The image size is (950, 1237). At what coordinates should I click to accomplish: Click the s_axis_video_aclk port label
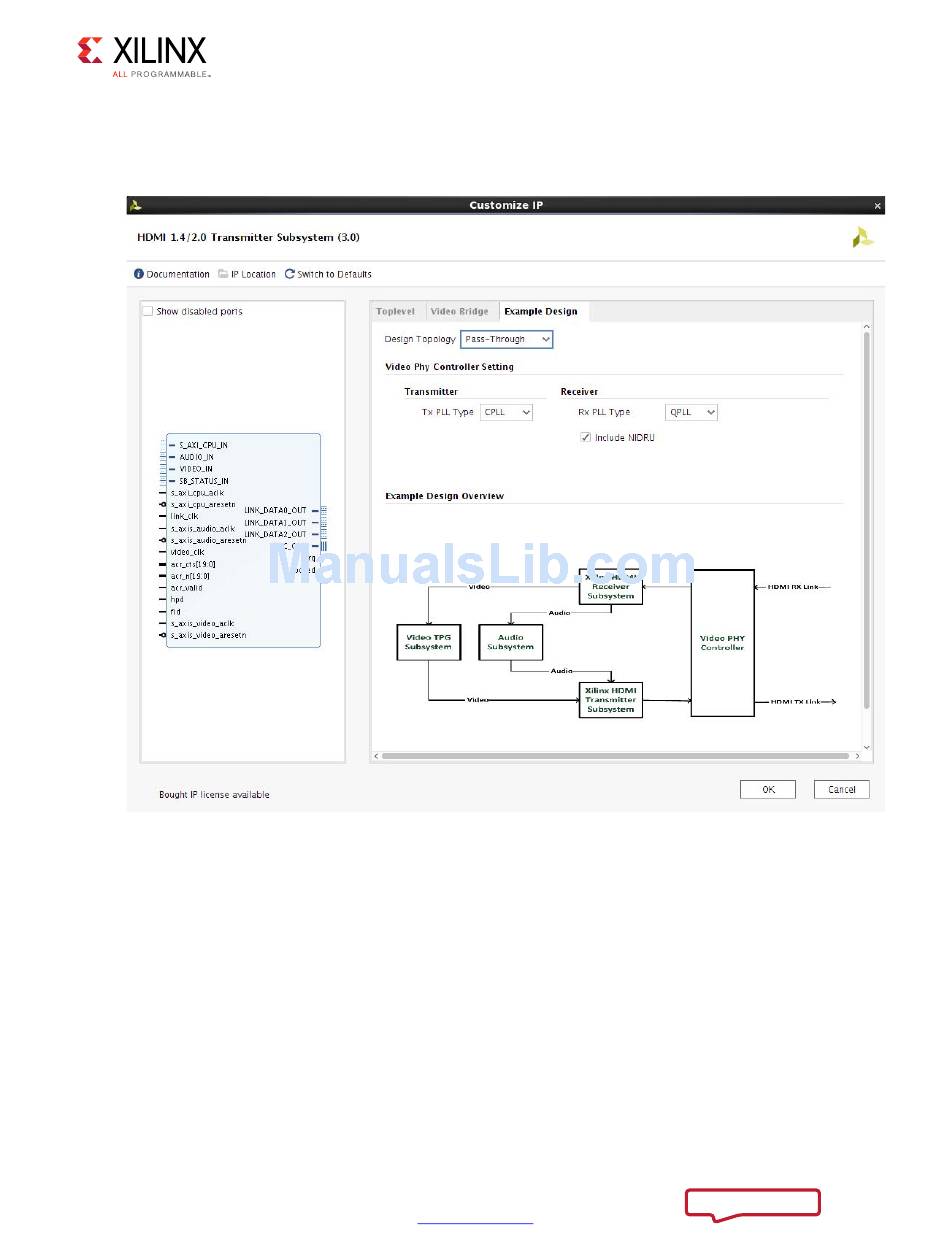click(x=202, y=623)
